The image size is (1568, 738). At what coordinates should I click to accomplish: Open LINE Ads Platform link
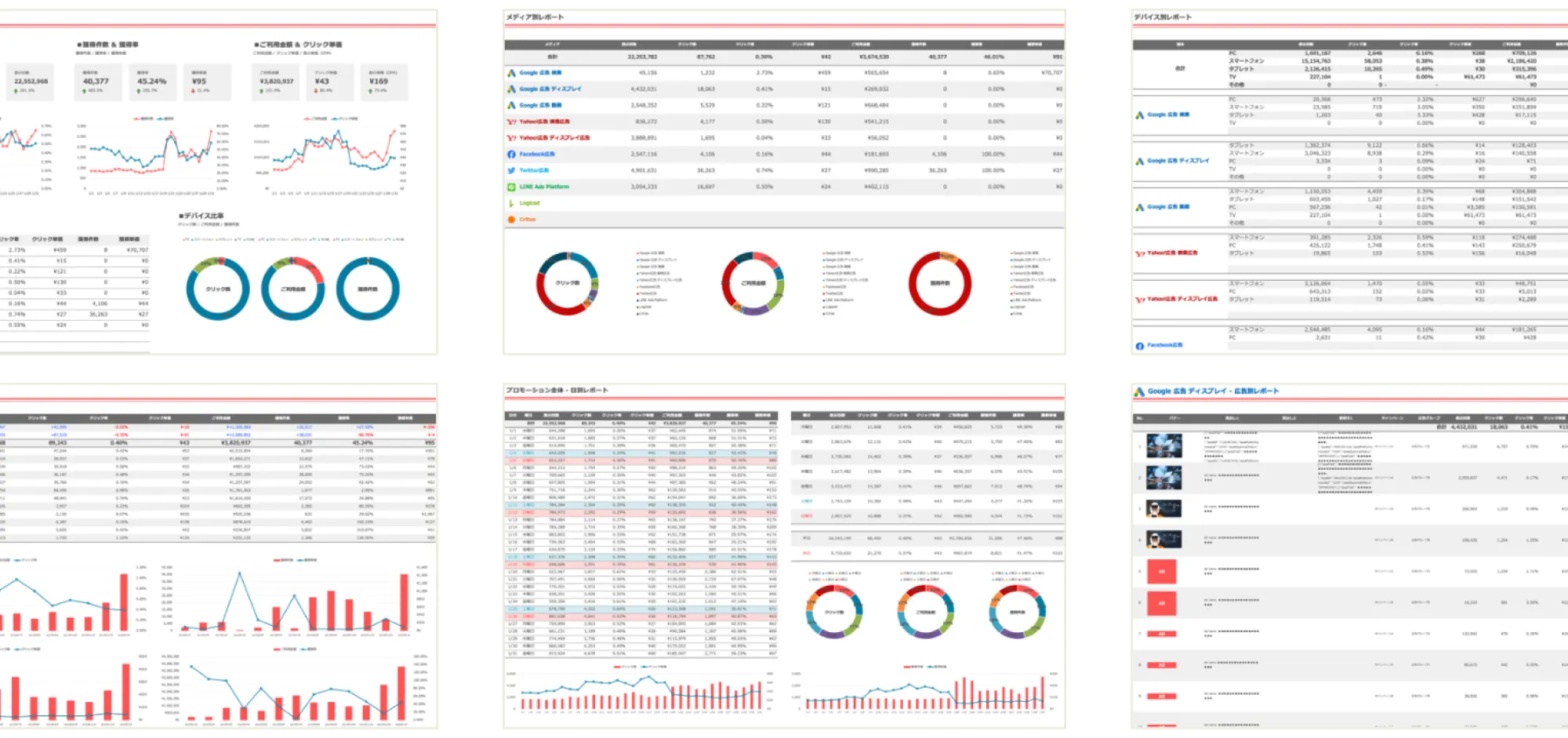544,187
